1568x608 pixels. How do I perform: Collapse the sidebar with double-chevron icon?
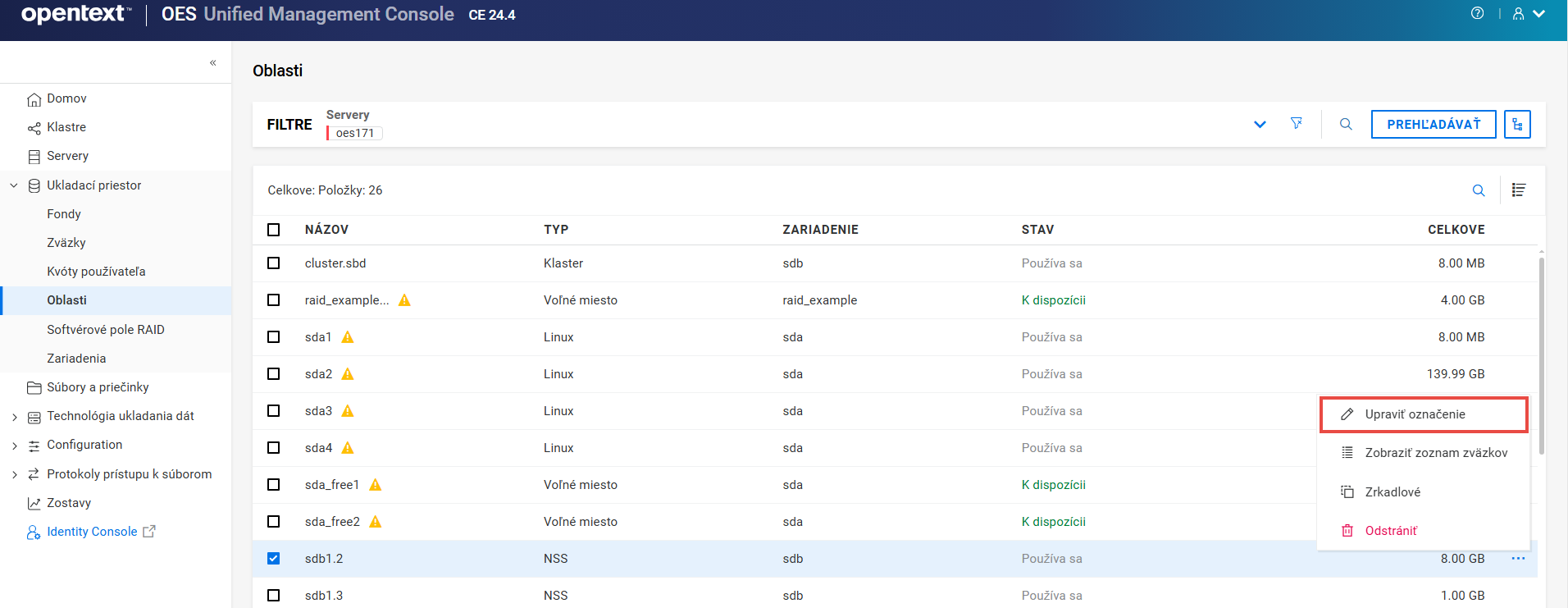coord(213,62)
